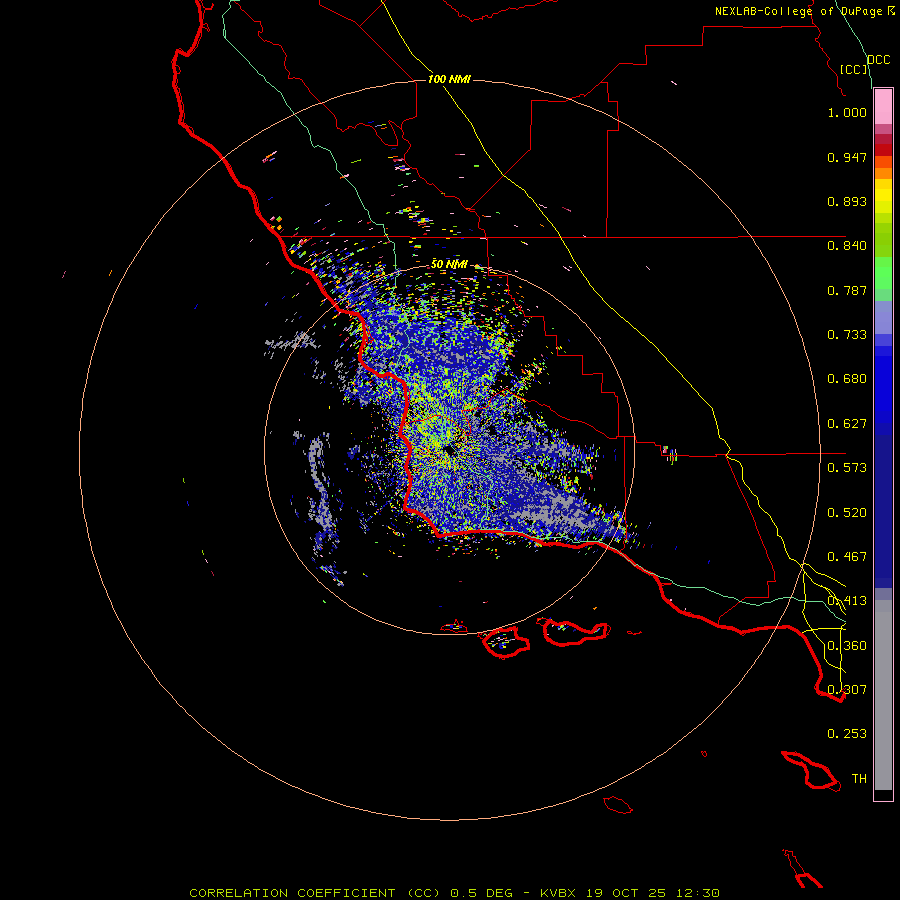Click the 0.307 color scale value
Screen dimensions: 900x900
[x=847, y=690]
